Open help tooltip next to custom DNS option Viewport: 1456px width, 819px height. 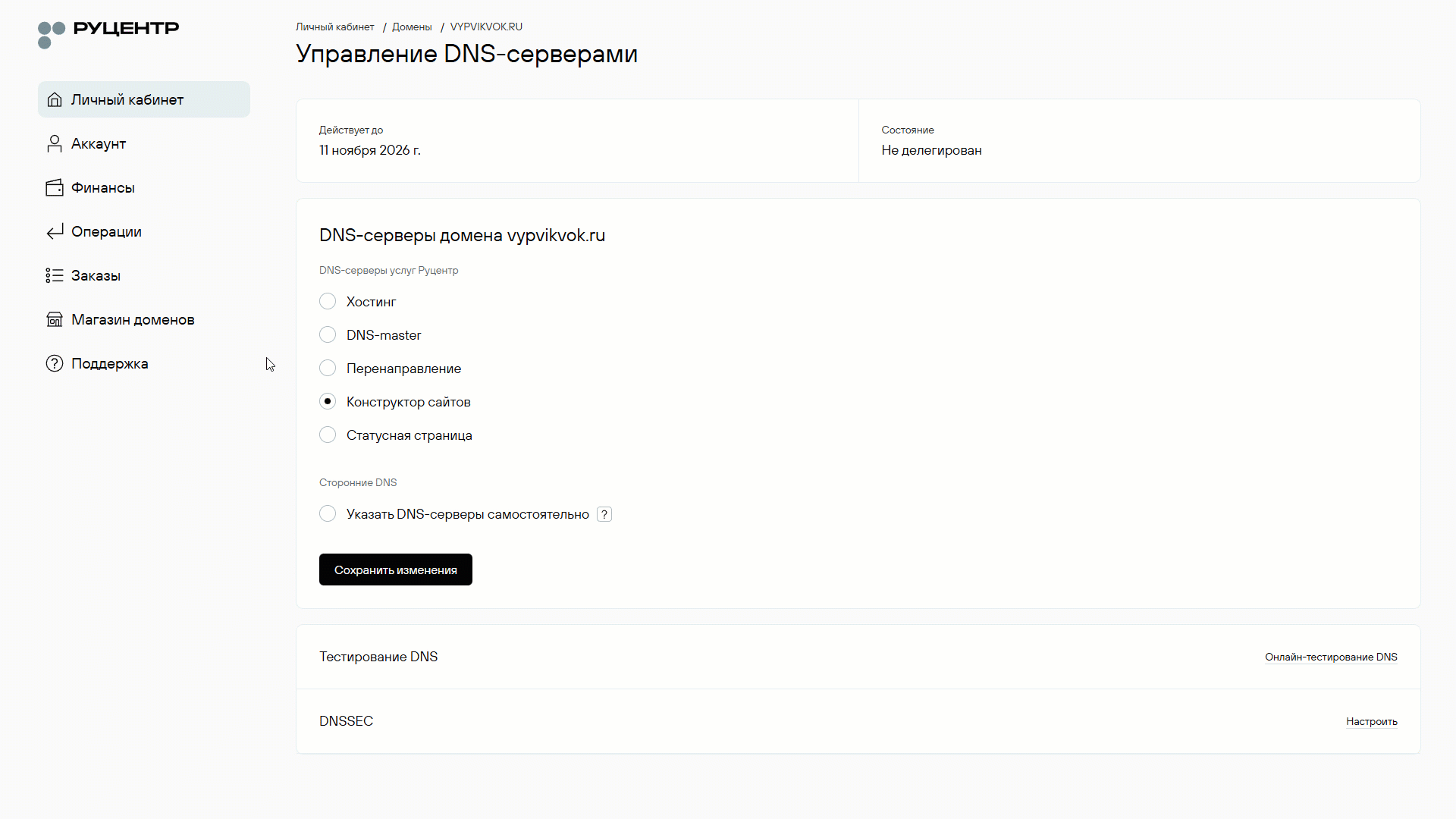pos(604,513)
